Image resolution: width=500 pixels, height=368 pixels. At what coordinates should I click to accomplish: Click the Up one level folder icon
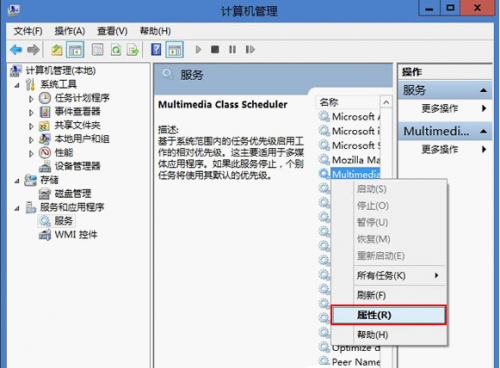57,50
